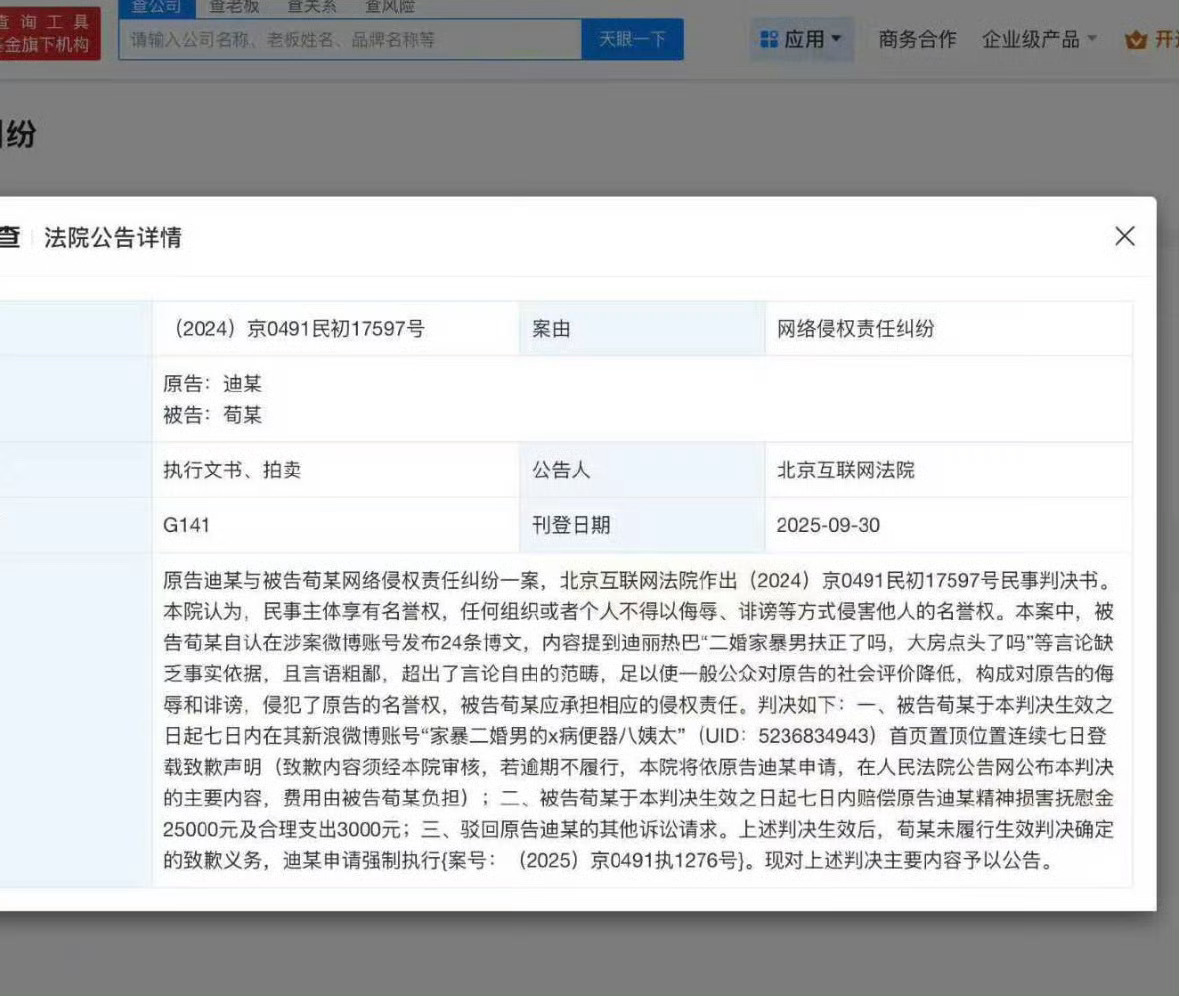The width and height of the screenshot is (1179, 996).
Task: Click the red 查询工具 logo banner
Action: click(x=48, y=33)
